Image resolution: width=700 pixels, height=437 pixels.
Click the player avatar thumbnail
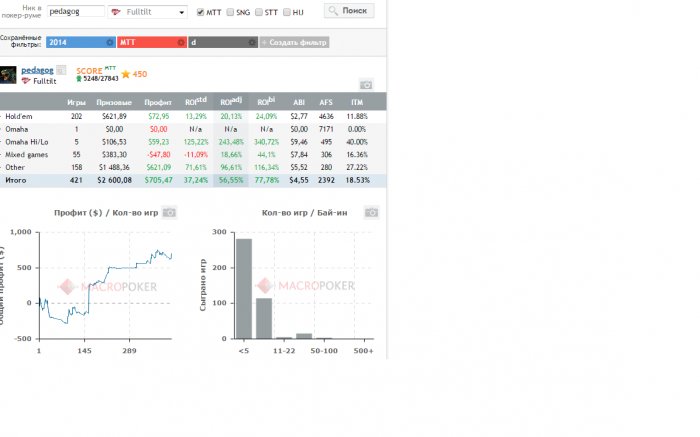point(8,75)
